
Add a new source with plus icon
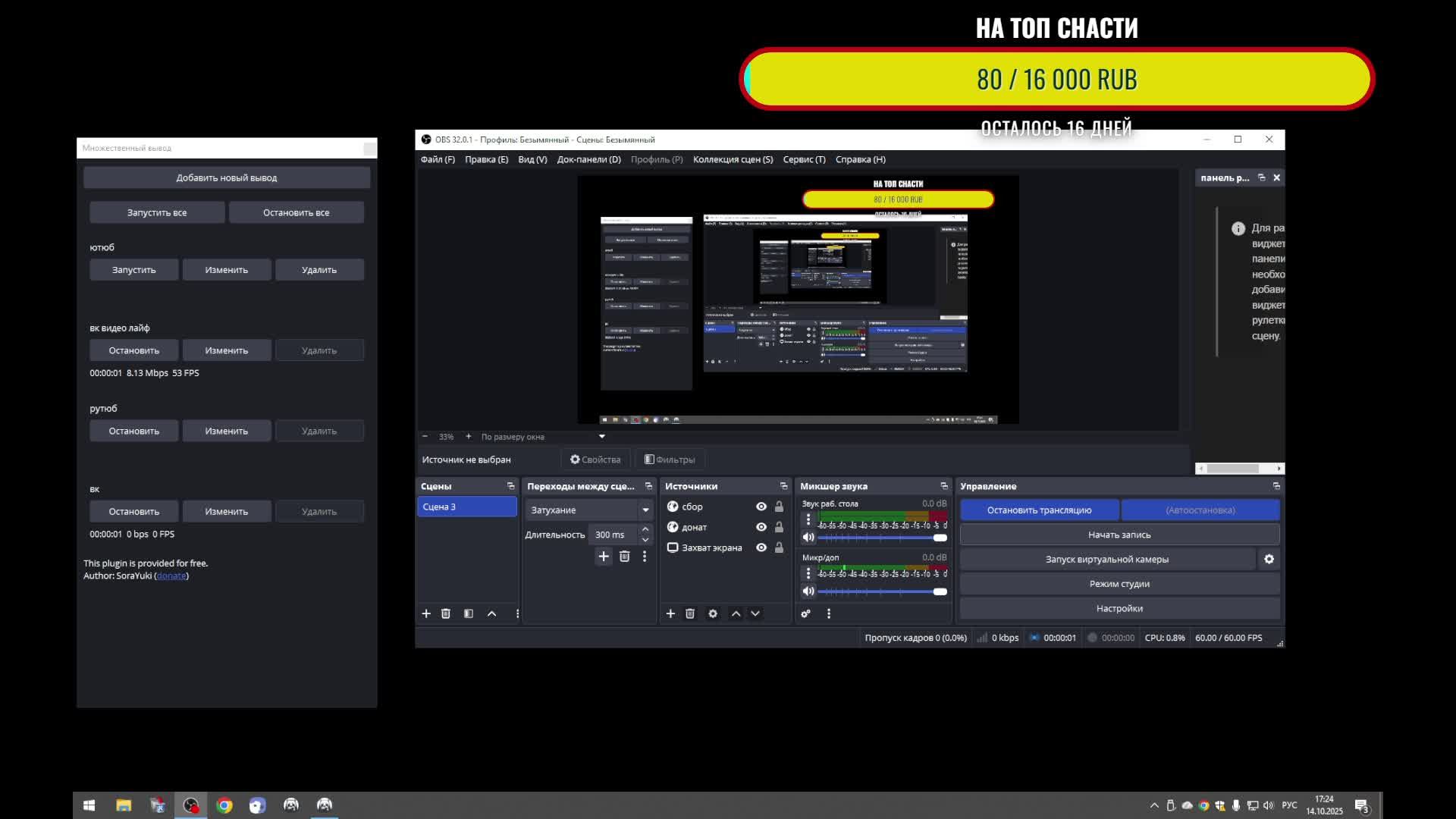coord(670,613)
